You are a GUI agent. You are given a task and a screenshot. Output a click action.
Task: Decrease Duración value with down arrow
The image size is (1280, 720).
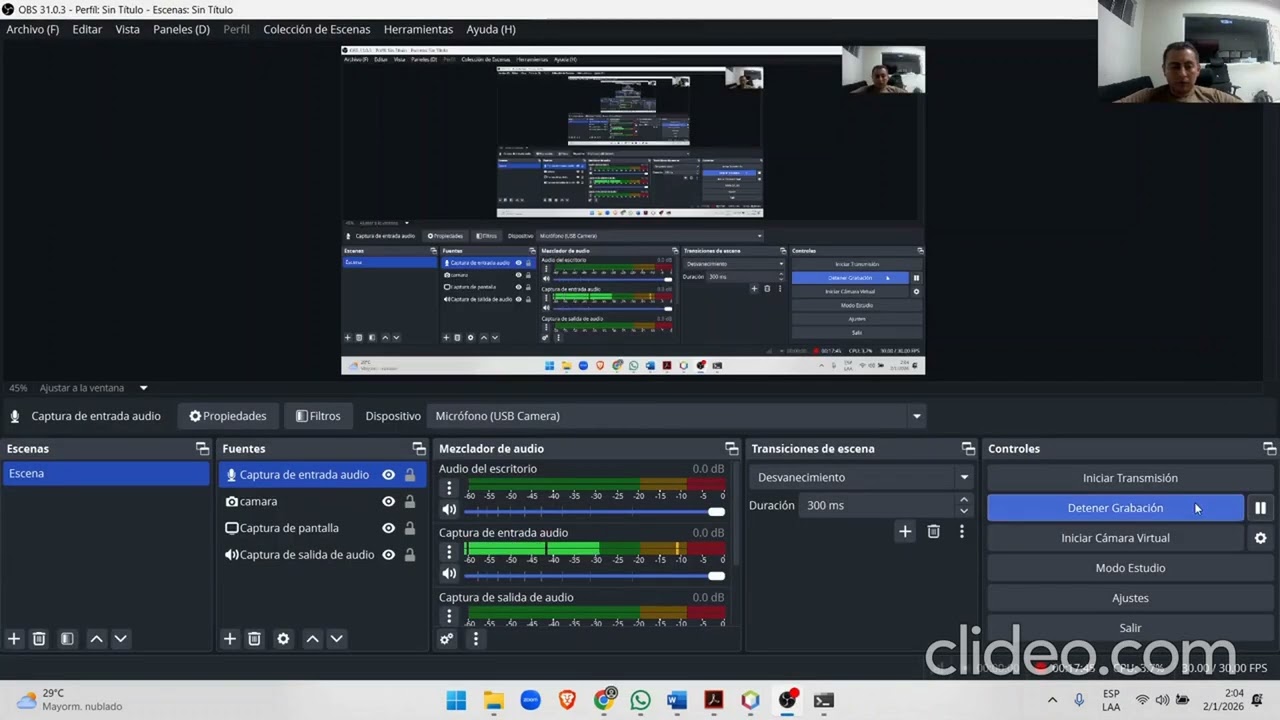[964, 511]
